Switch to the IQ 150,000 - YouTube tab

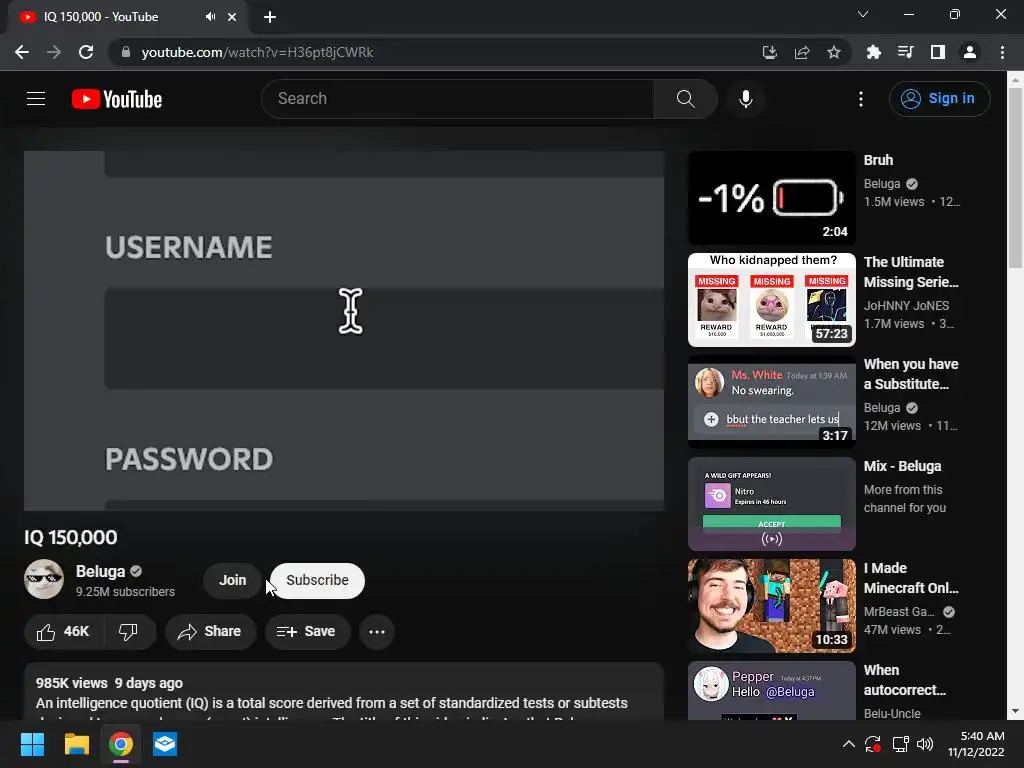(127, 17)
